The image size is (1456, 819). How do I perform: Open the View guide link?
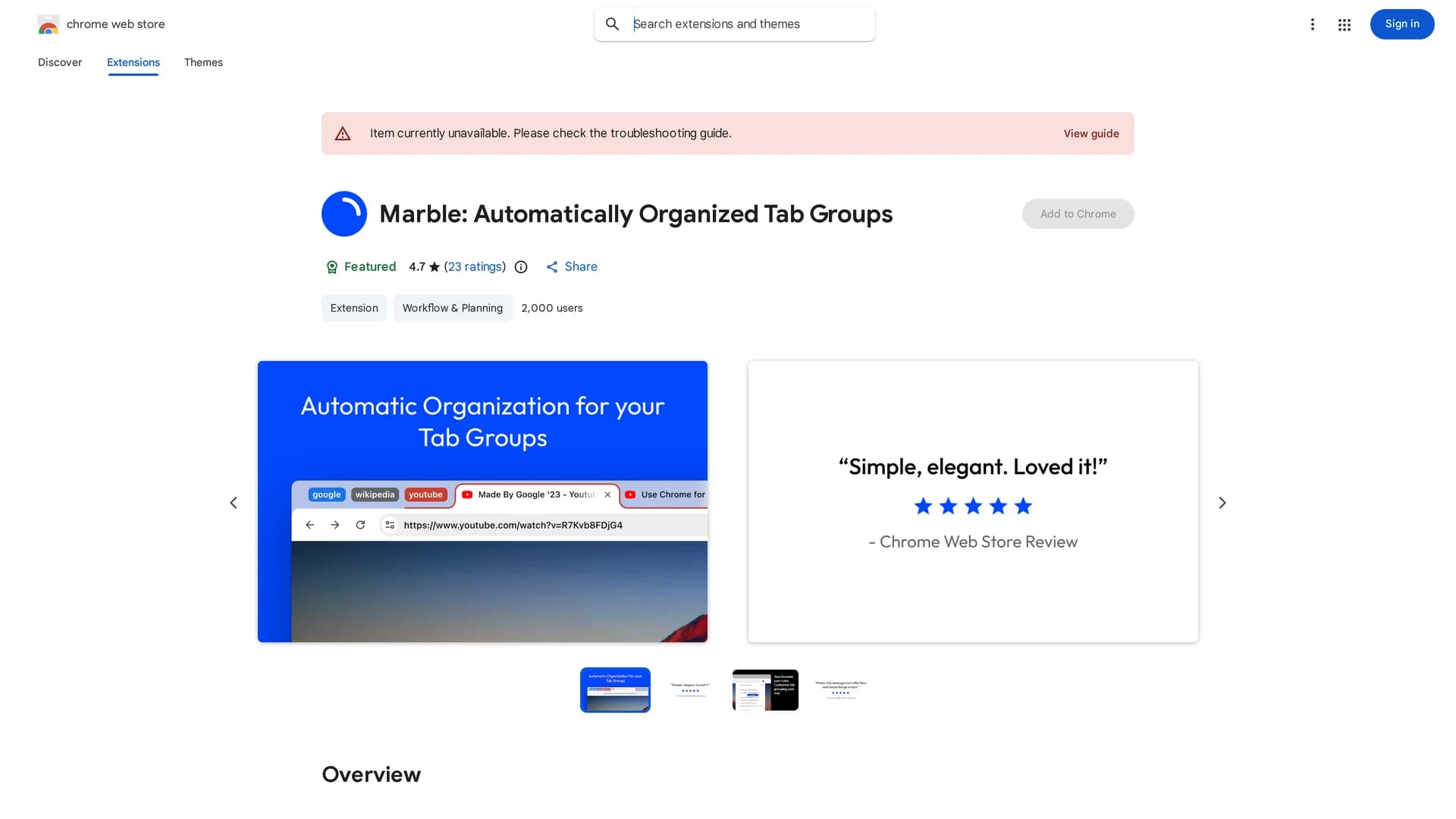(x=1091, y=133)
